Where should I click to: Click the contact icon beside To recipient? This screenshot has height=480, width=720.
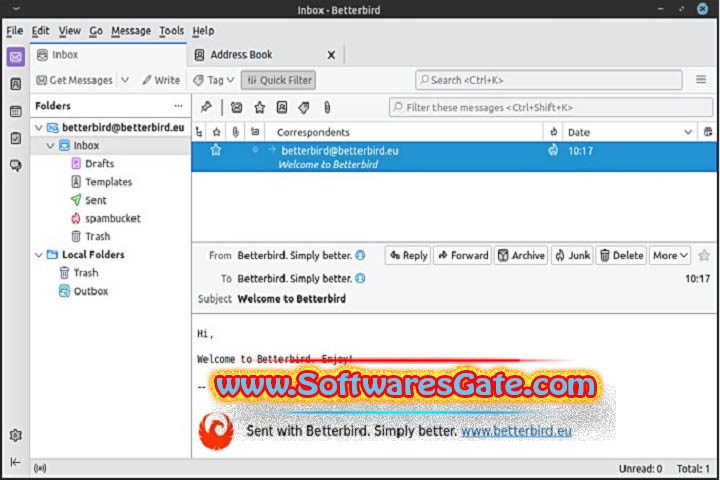pos(360,278)
